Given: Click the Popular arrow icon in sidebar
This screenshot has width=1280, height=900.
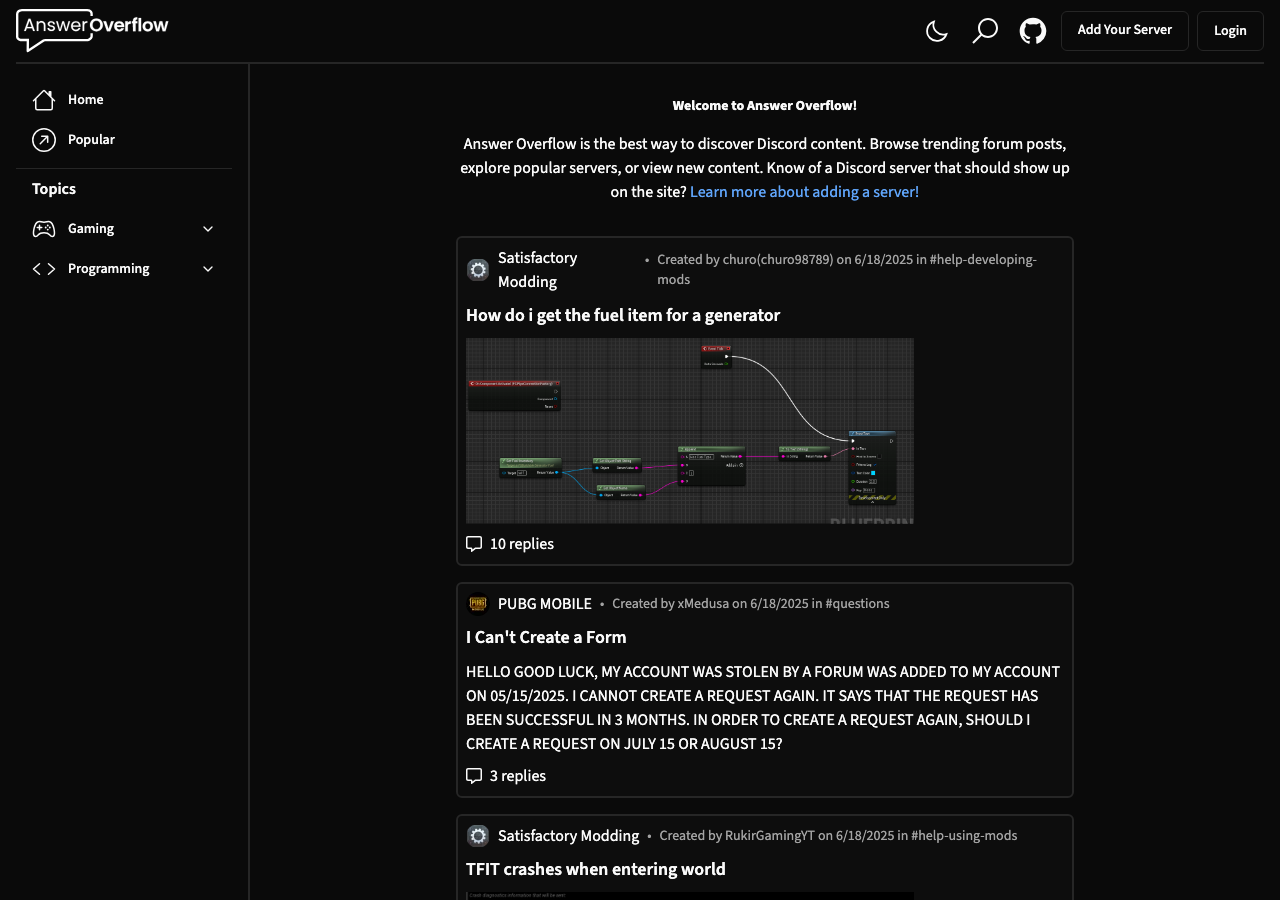Looking at the screenshot, I should 44,140.
